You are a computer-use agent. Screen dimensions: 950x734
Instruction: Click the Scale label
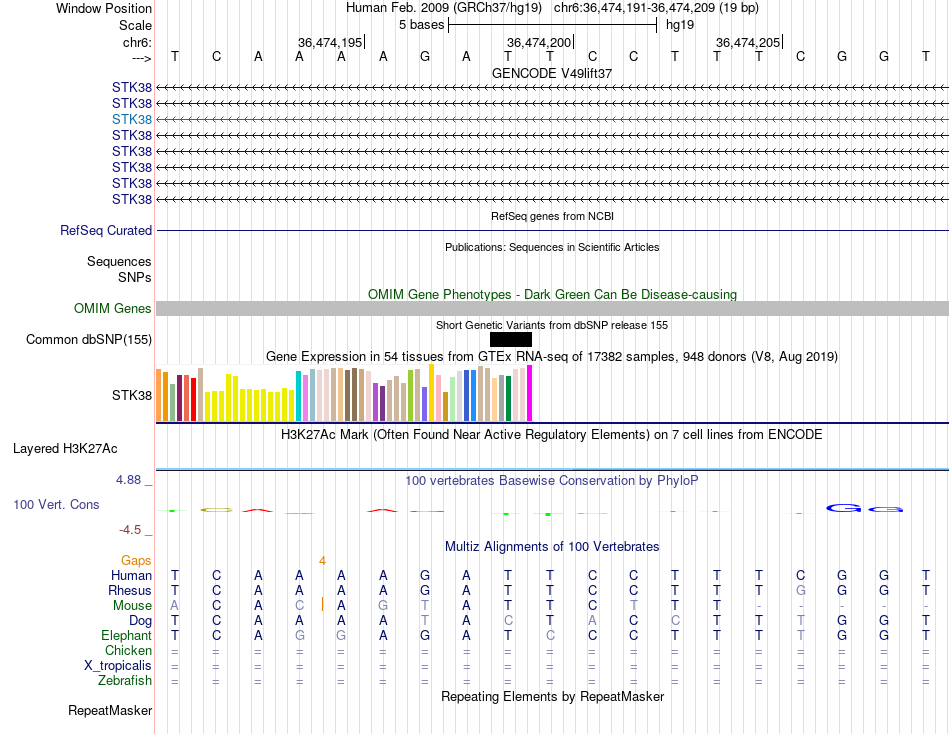pyautogui.click(x=135, y=25)
